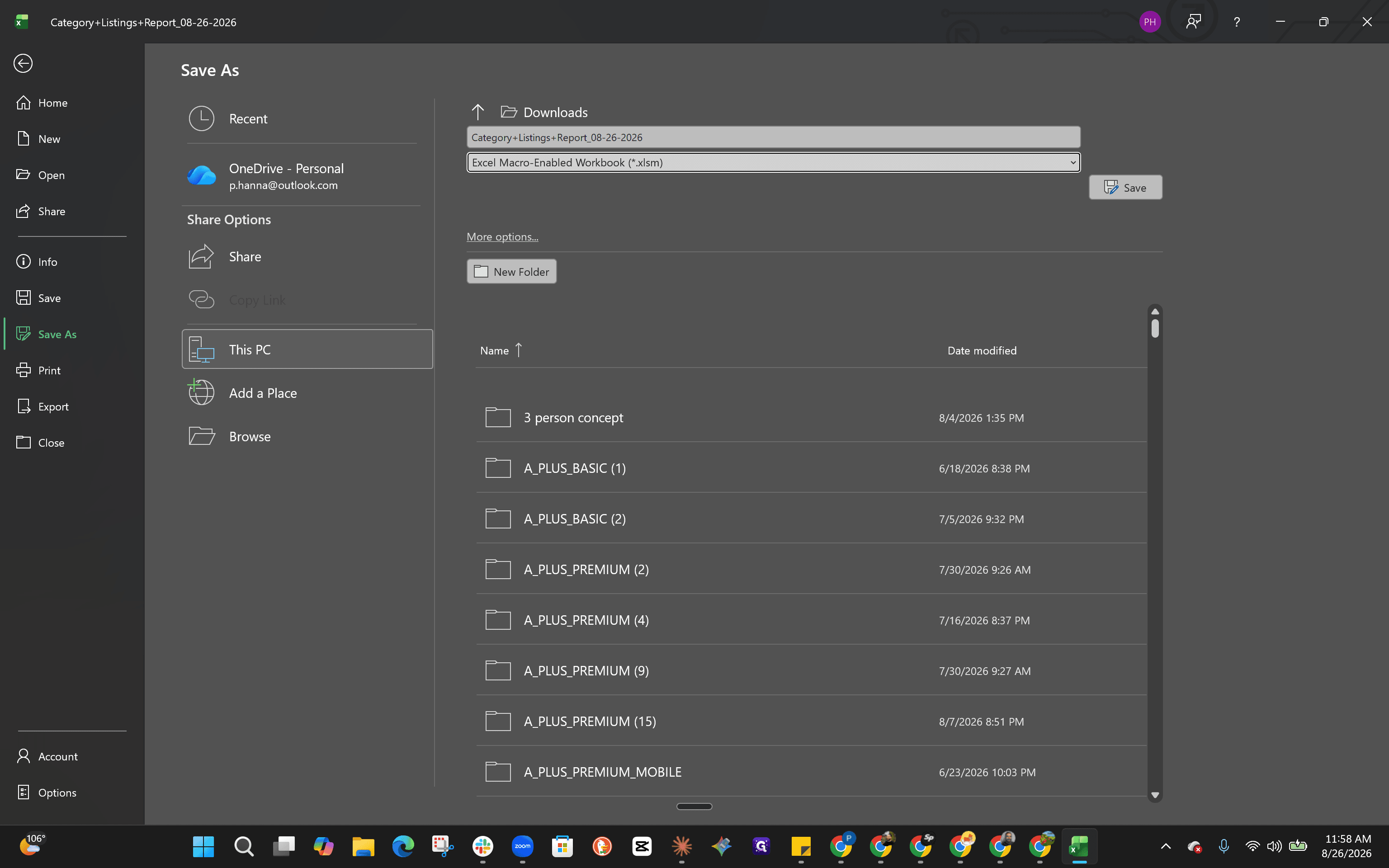Open the Help question mark

pyautogui.click(x=1237, y=22)
